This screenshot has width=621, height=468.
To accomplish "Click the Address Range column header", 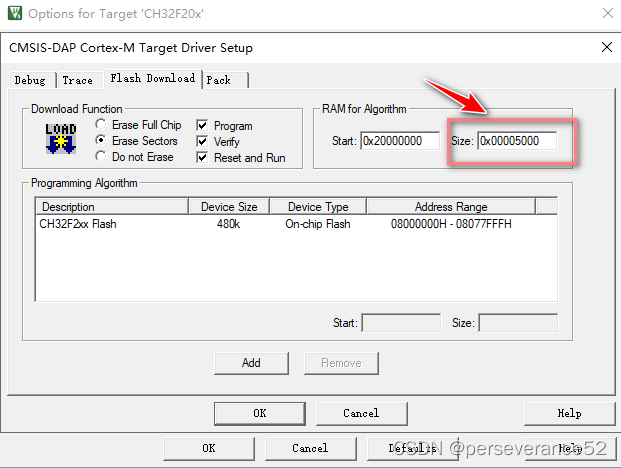I will click(451, 207).
